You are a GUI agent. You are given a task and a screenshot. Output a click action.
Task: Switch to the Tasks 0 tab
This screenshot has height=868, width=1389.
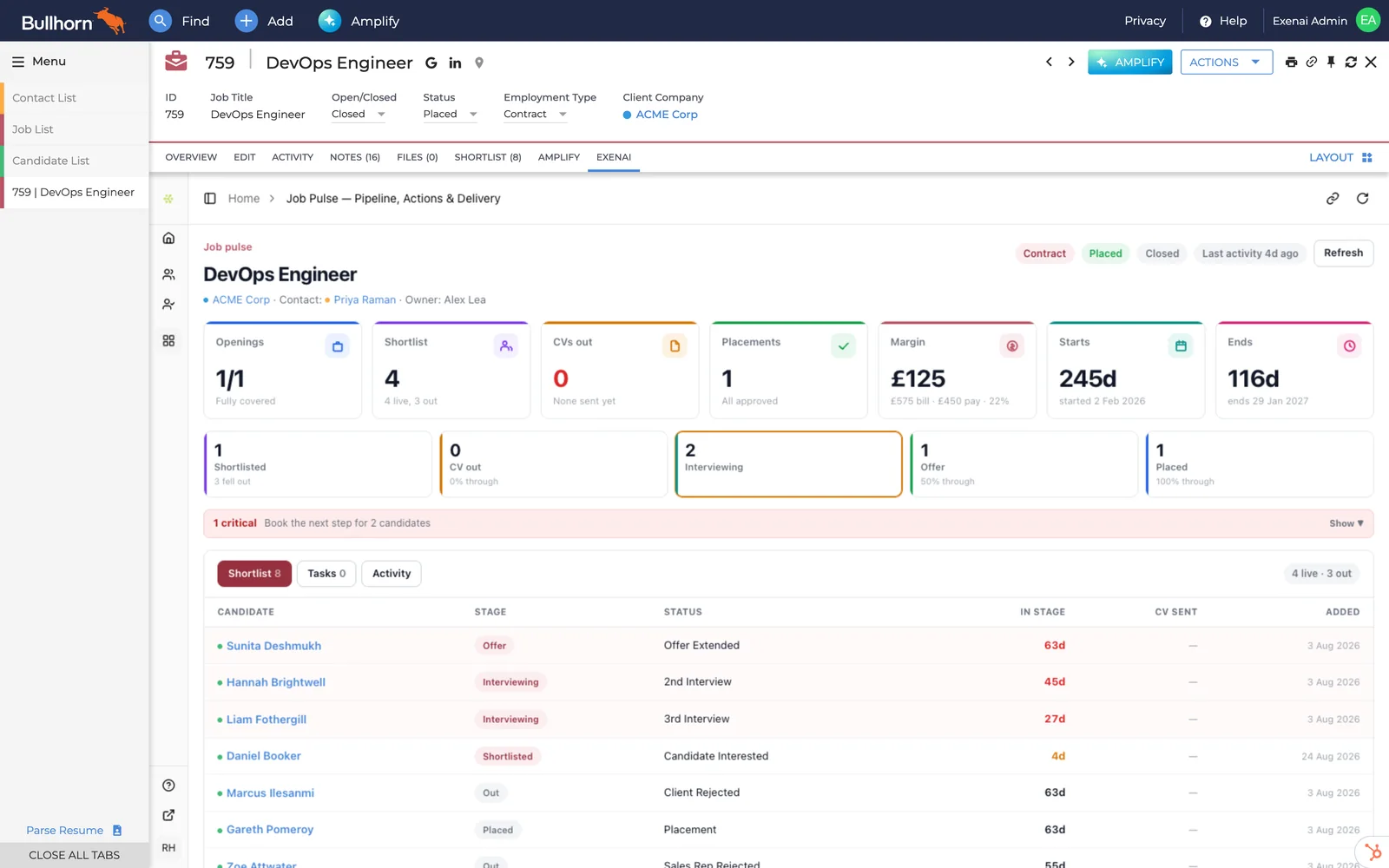326,574
